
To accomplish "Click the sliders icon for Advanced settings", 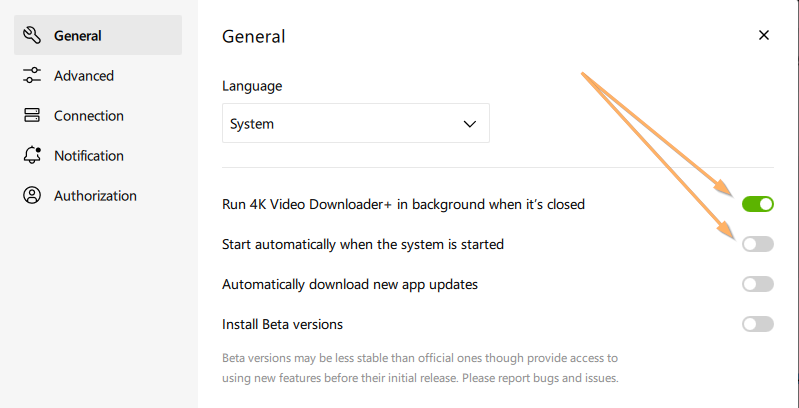I will pos(33,76).
